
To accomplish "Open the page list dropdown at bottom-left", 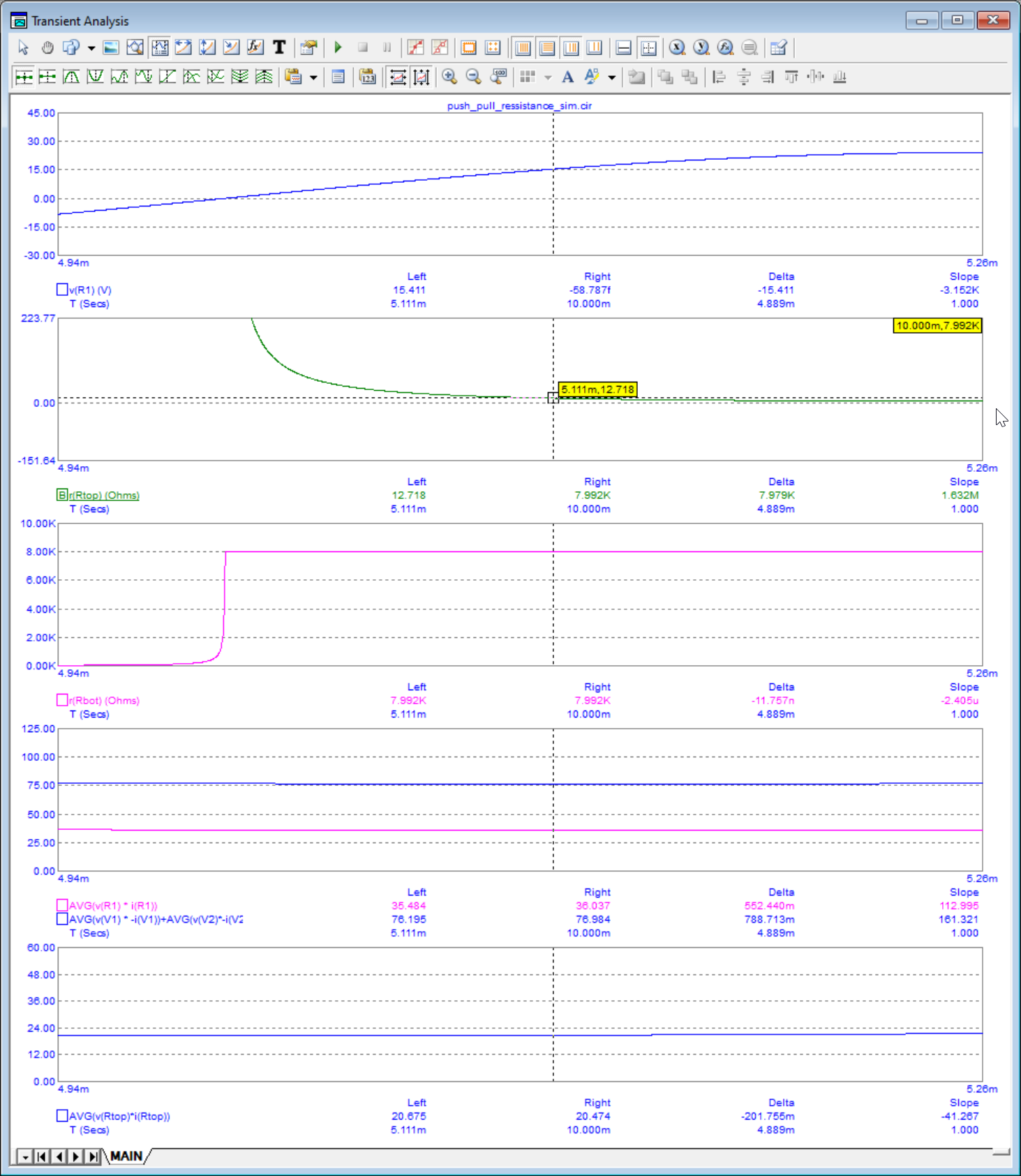I will click(25, 1156).
